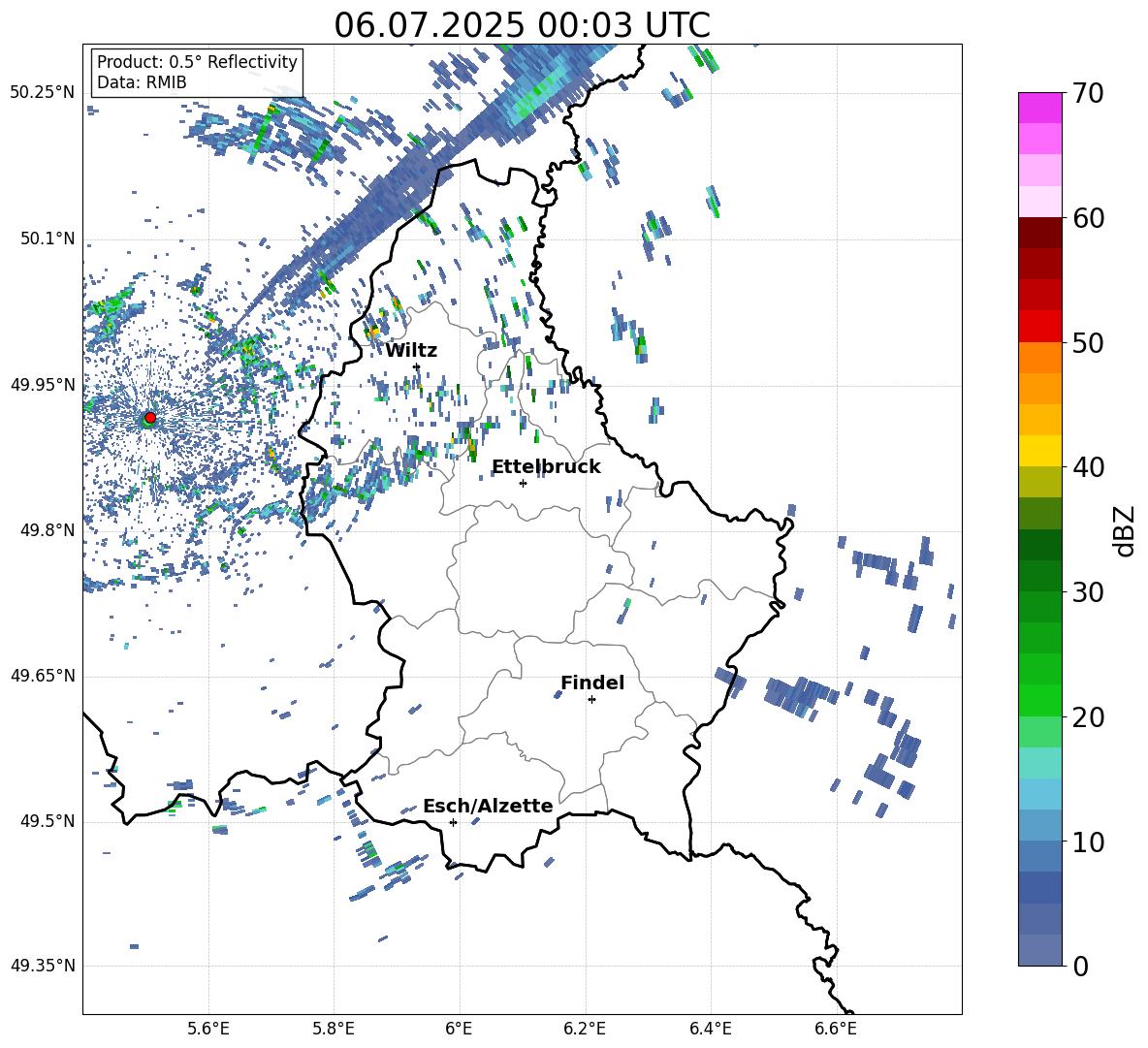The height and width of the screenshot is (1048, 1148).
Task: Click the 50 colorbar tick label
Action: click(x=1088, y=342)
